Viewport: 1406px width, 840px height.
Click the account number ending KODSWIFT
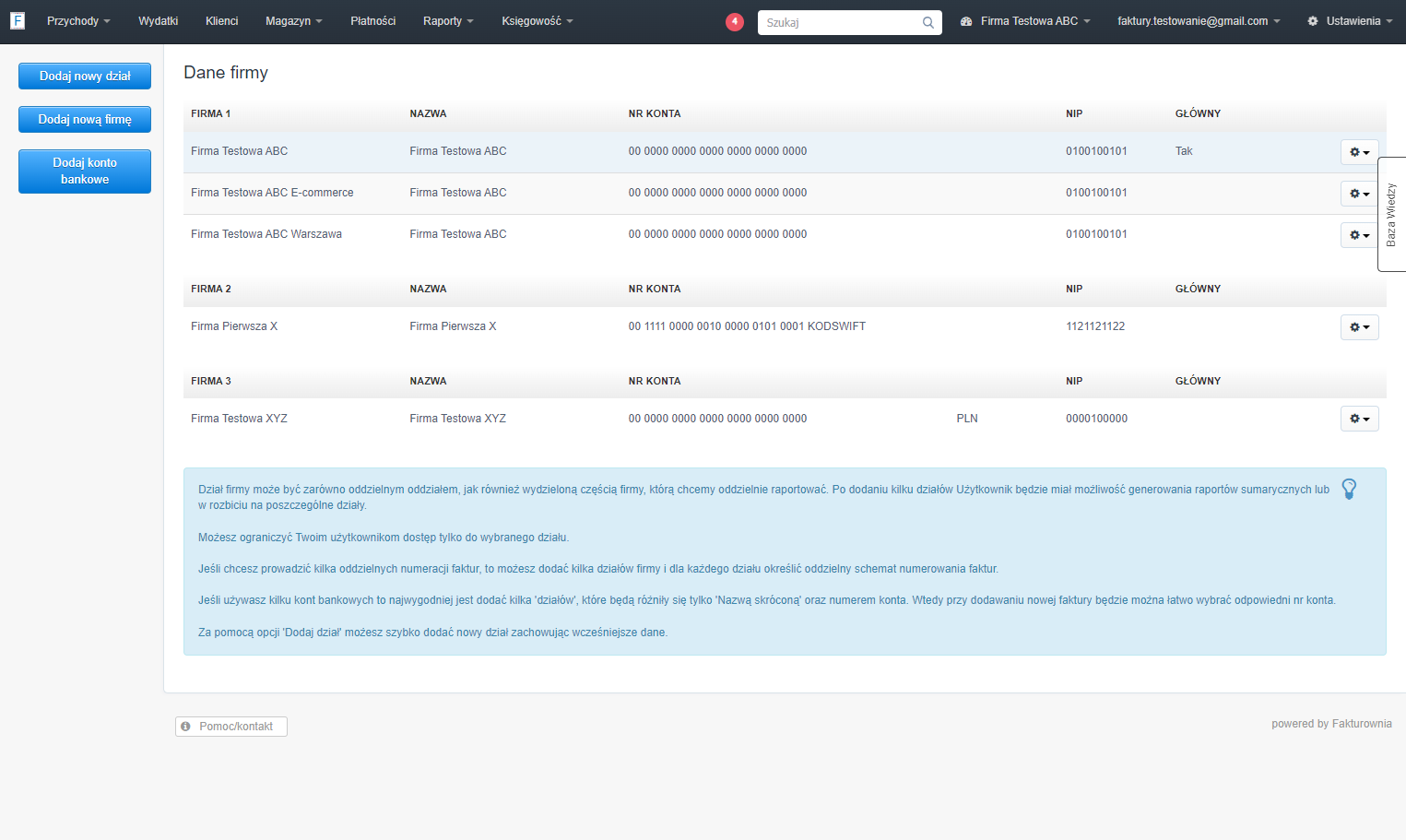[x=747, y=326]
